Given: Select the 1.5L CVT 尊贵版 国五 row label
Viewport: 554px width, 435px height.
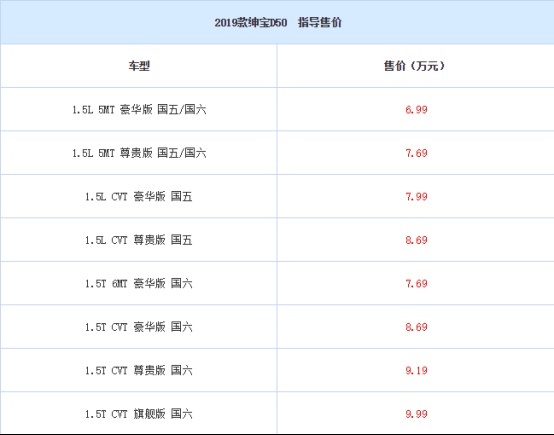Looking at the screenshot, I should point(139,240).
